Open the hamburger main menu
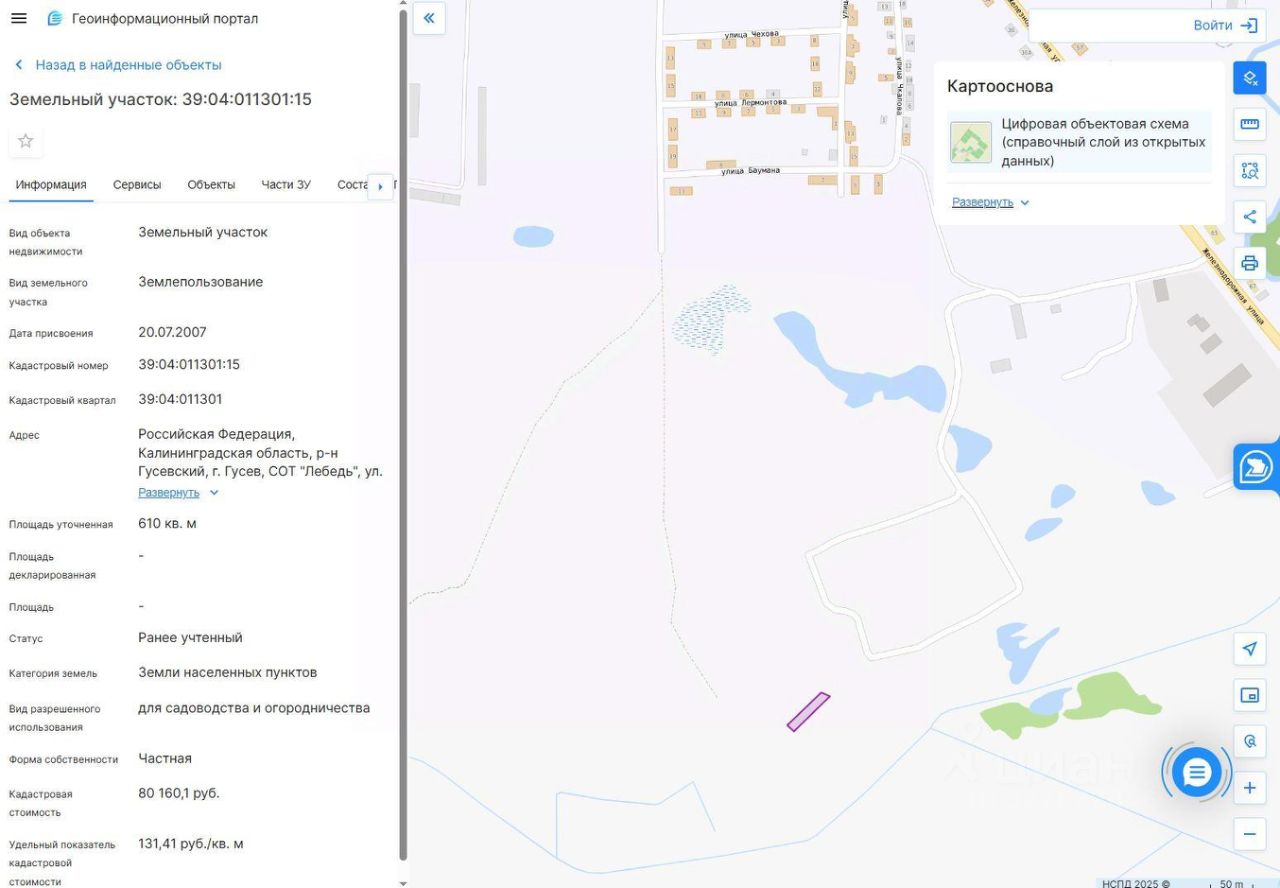The height and width of the screenshot is (888, 1280). tap(18, 18)
